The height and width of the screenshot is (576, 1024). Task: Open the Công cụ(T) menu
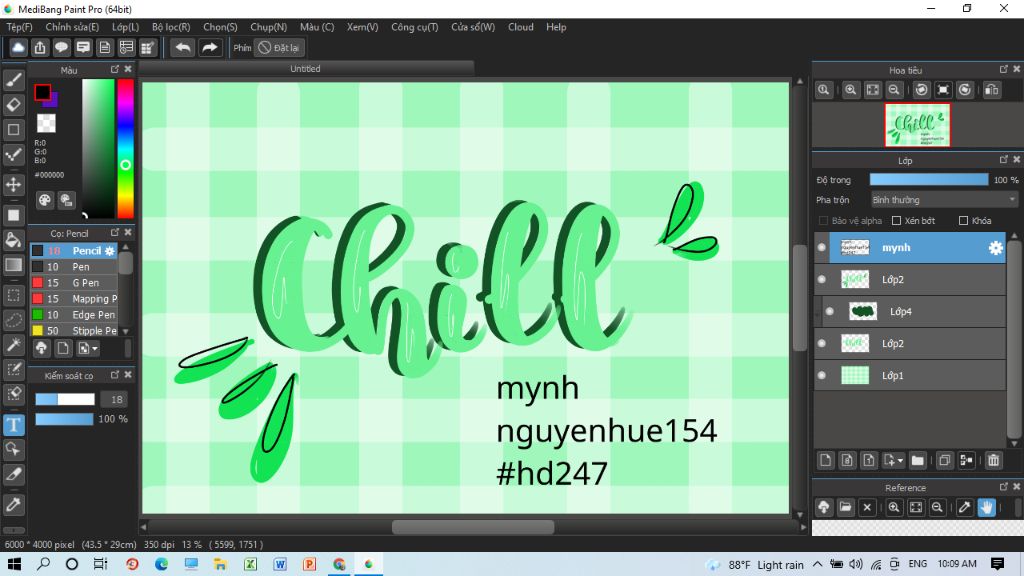[x=413, y=27]
